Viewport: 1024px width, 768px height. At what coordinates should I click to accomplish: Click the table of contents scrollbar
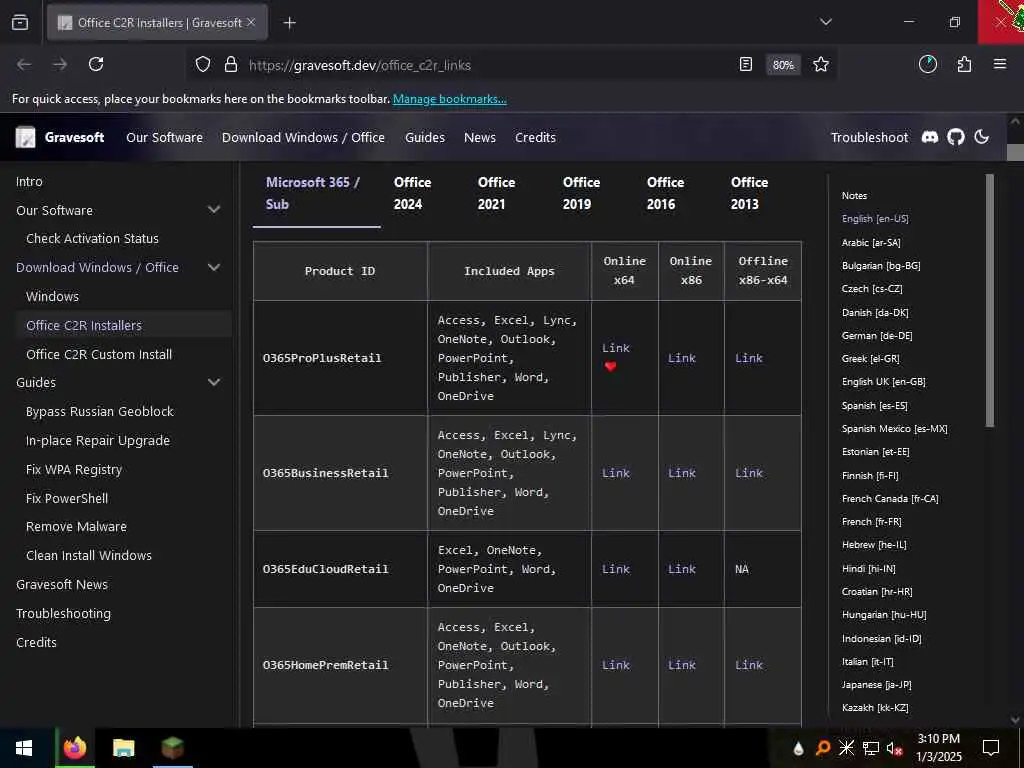[x=989, y=300]
